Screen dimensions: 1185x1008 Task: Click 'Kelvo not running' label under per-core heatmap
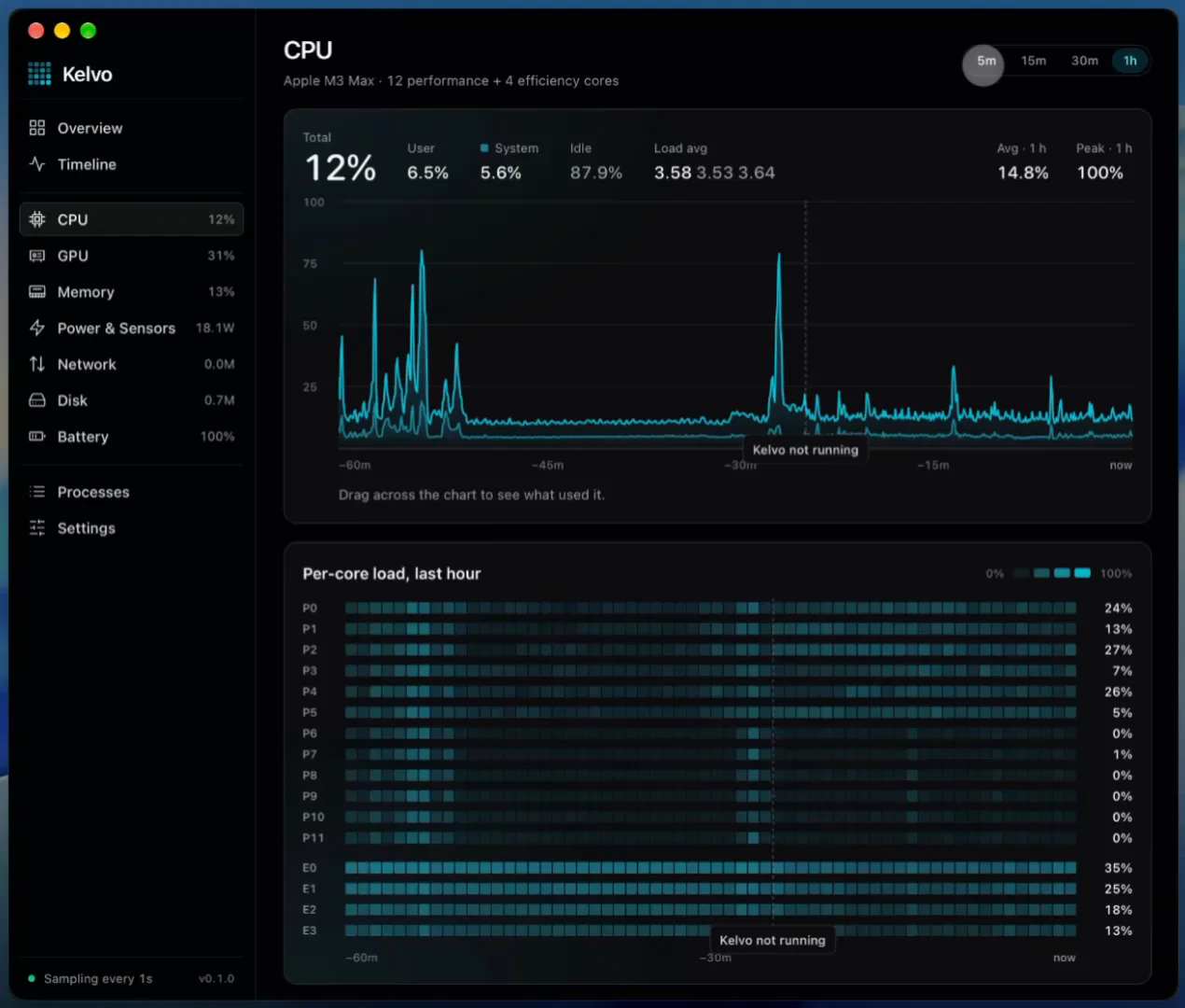click(773, 941)
